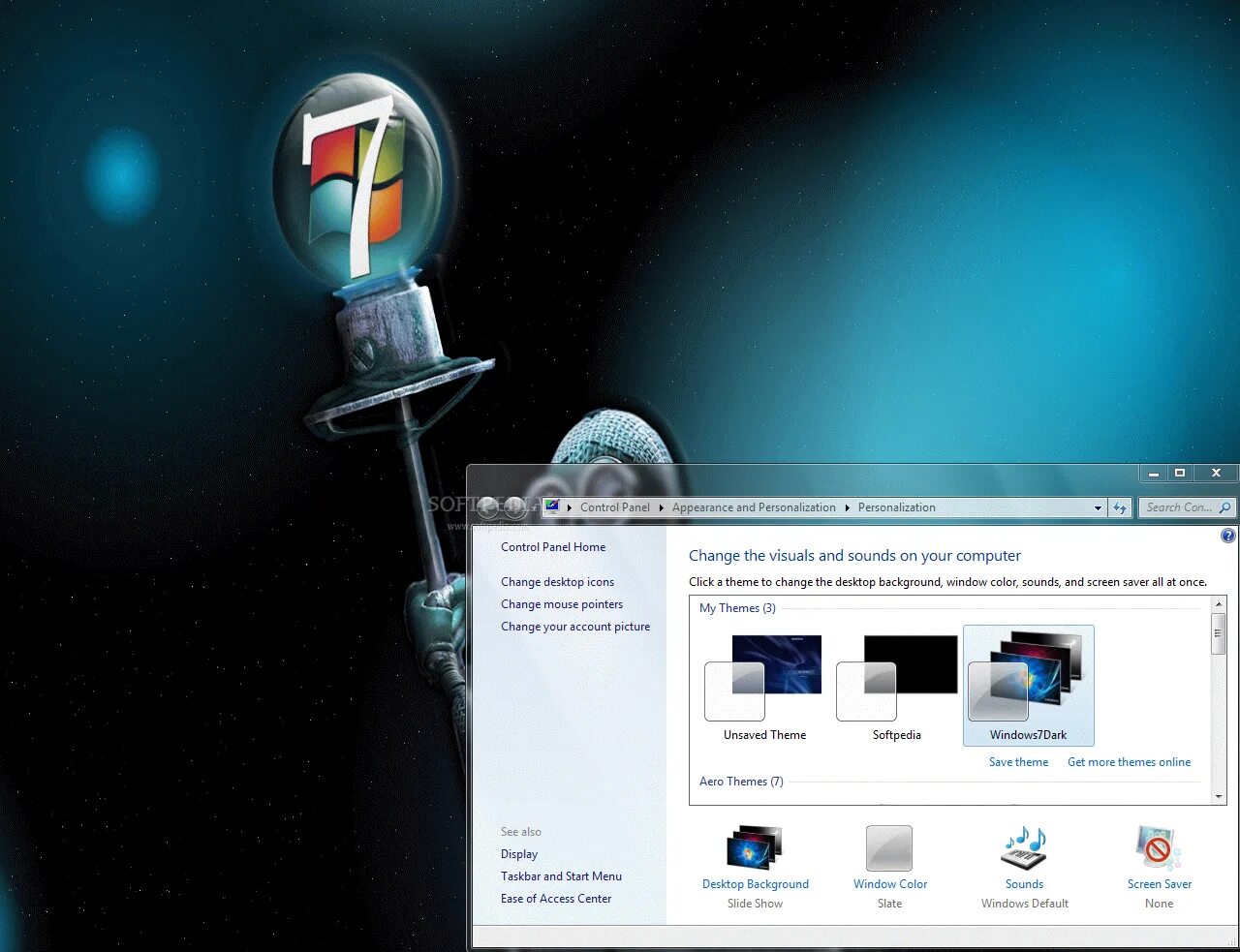Click the Save theme link
The image size is (1240, 952).
point(1018,762)
